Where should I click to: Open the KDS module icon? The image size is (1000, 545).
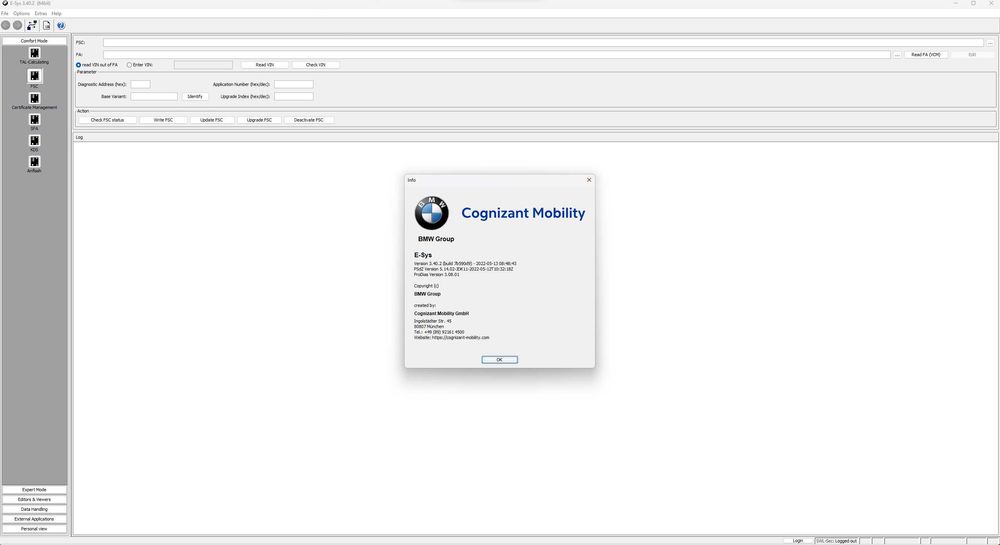(x=34, y=140)
